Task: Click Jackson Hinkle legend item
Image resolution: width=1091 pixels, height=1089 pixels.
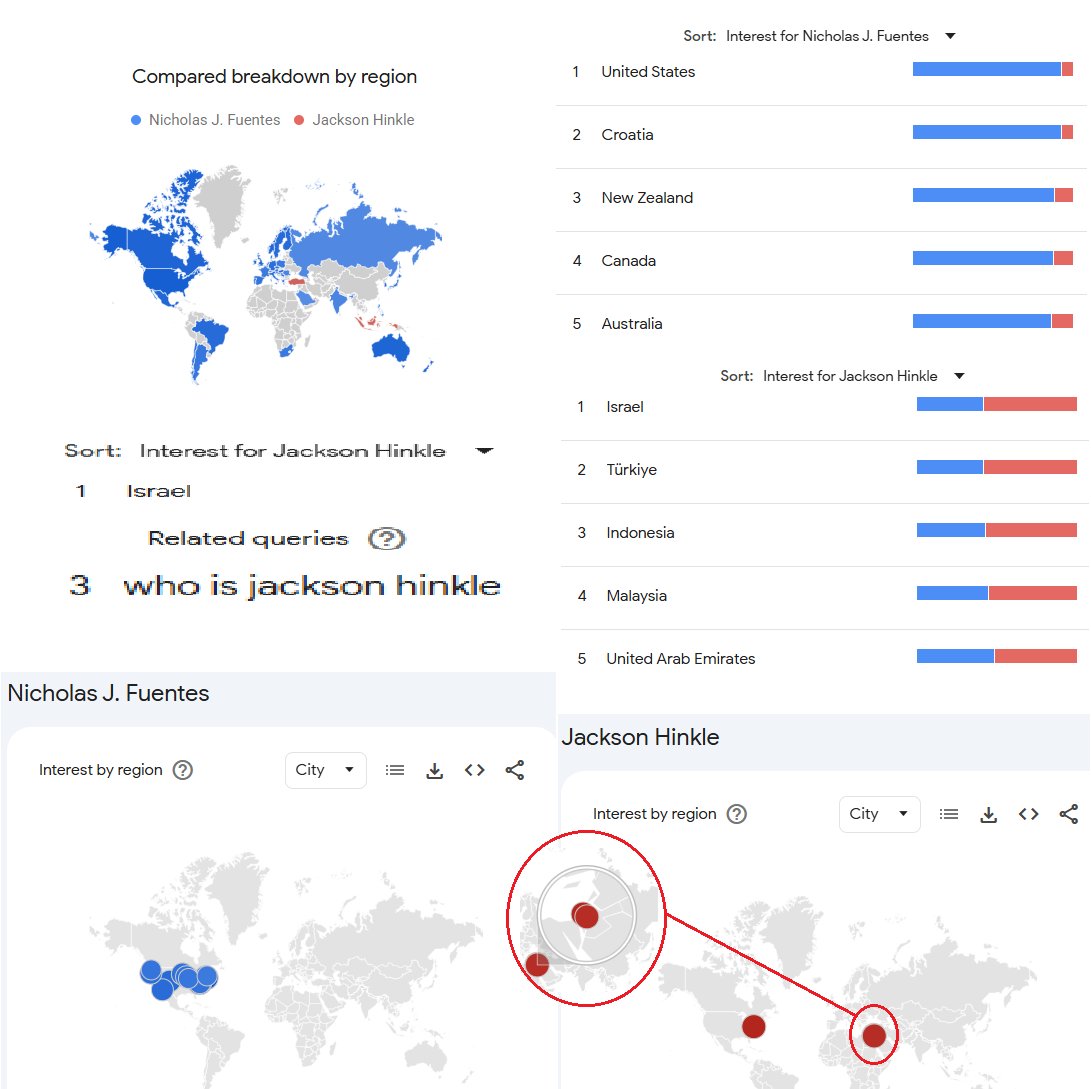Action: click(x=354, y=120)
